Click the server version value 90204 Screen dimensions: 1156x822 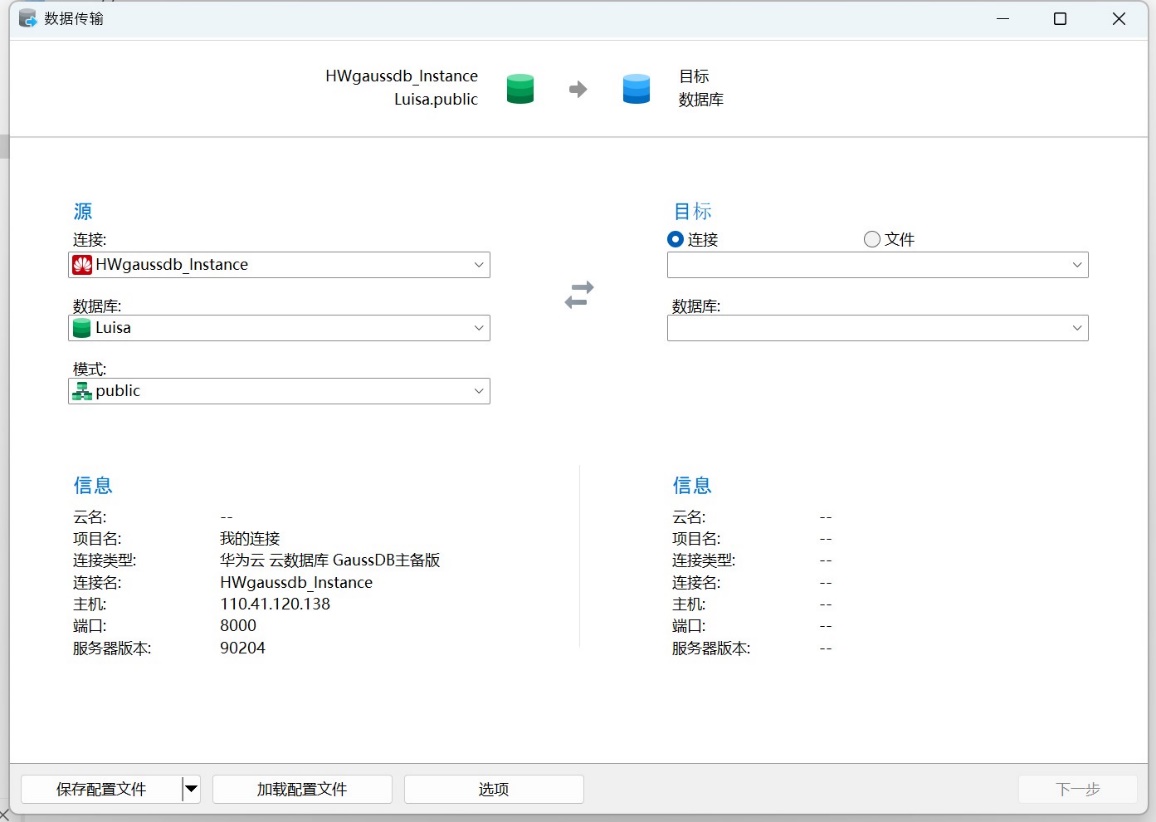(x=243, y=647)
